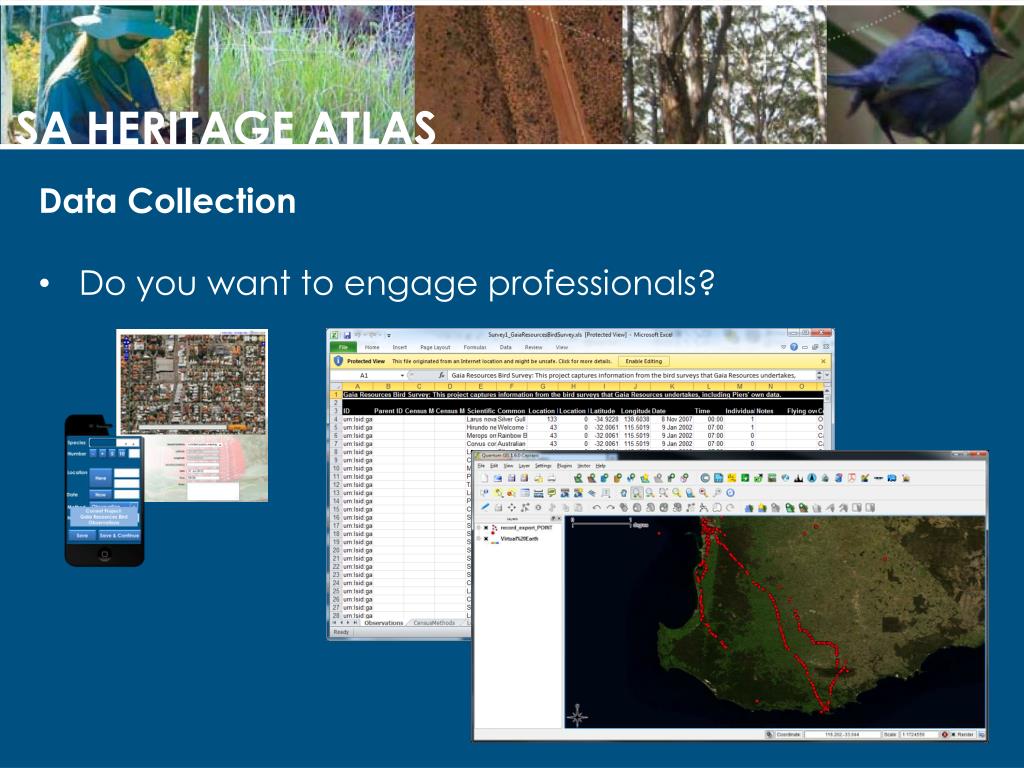Image resolution: width=1024 pixels, height=768 pixels.
Task: Select record_export_POINT layer in Layers panel
Action: (x=526, y=528)
